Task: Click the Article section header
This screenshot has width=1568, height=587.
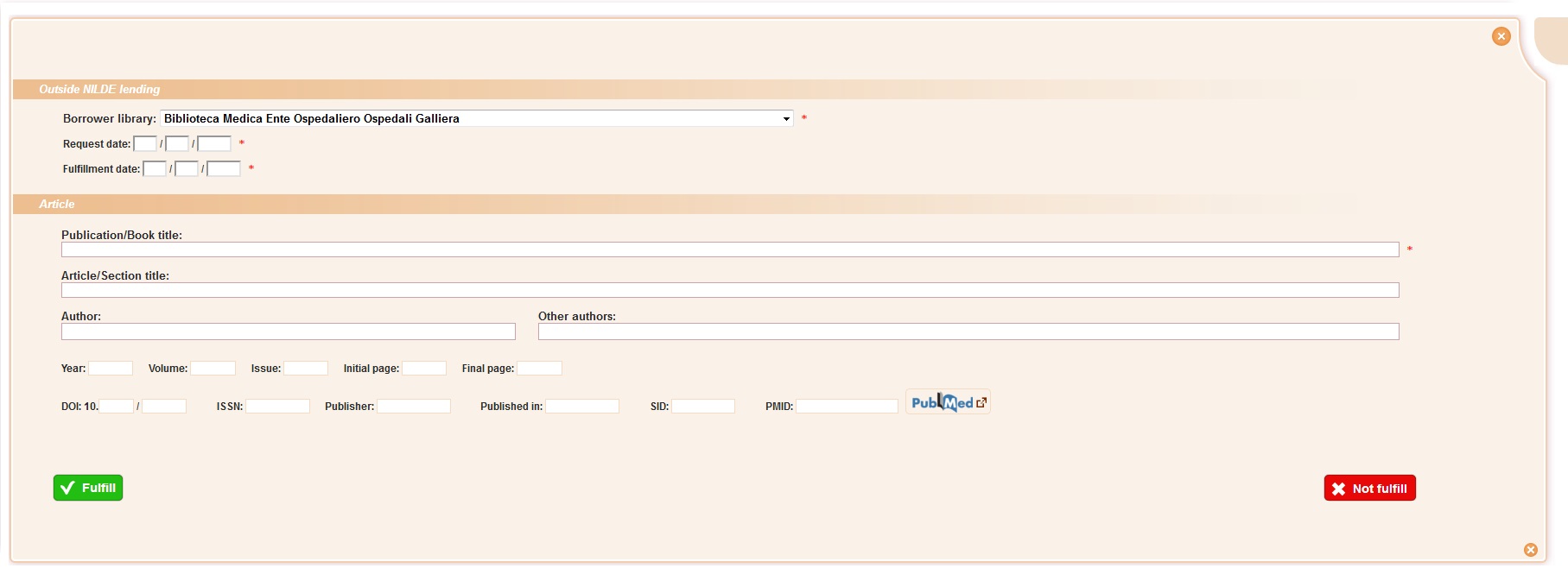Action: [57, 205]
